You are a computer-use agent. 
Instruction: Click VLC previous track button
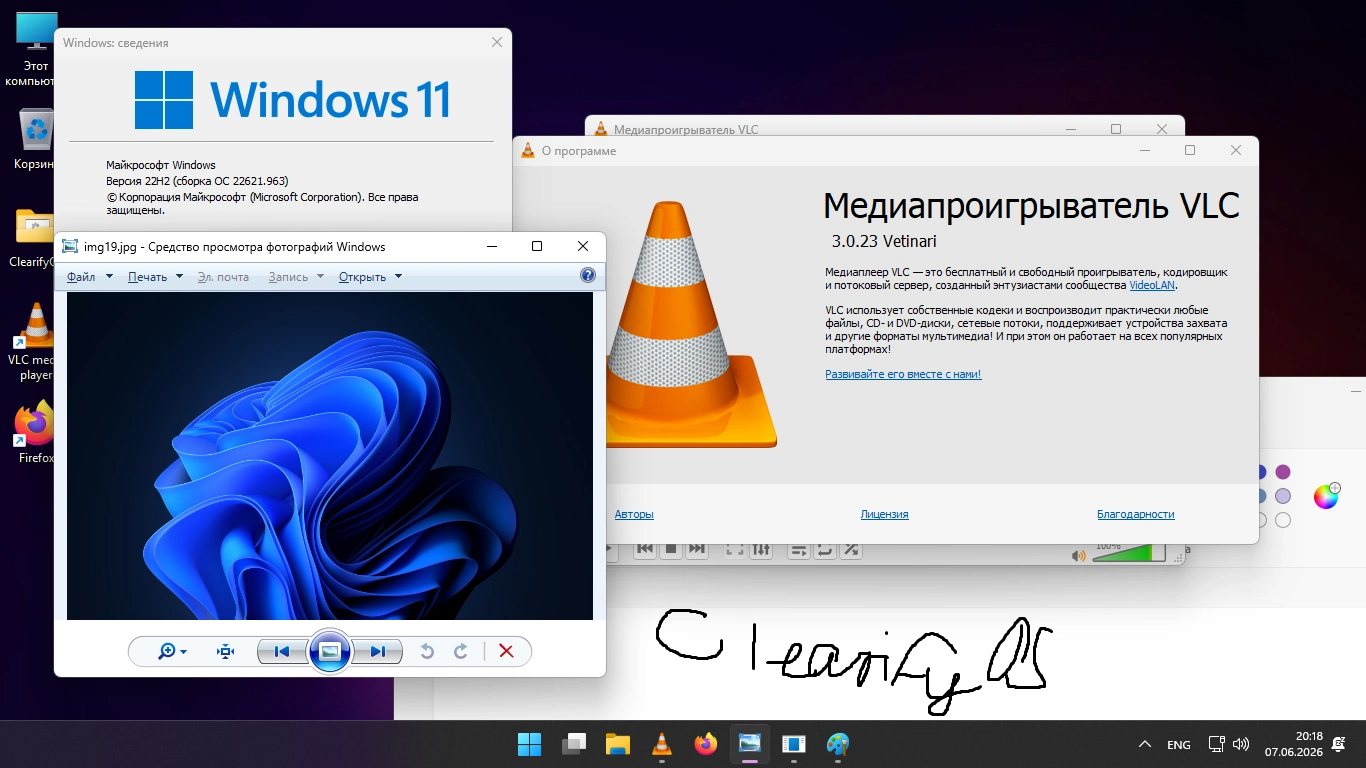tap(645, 550)
